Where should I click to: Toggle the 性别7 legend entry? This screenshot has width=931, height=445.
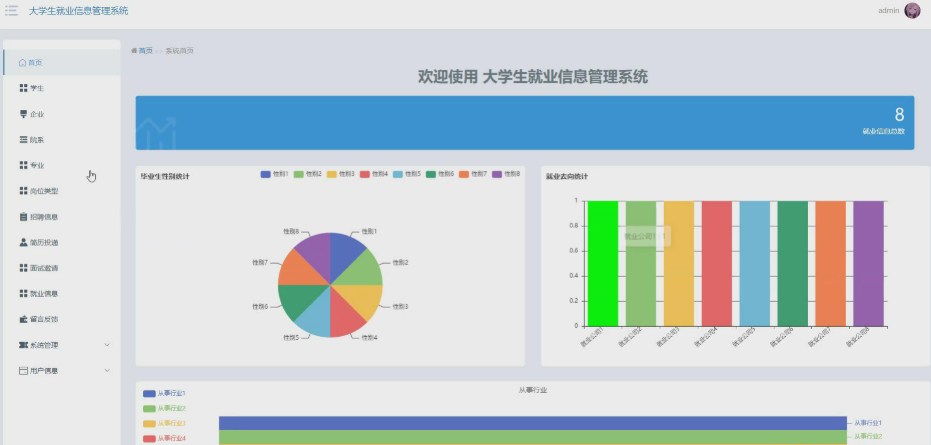click(x=473, y=174)
